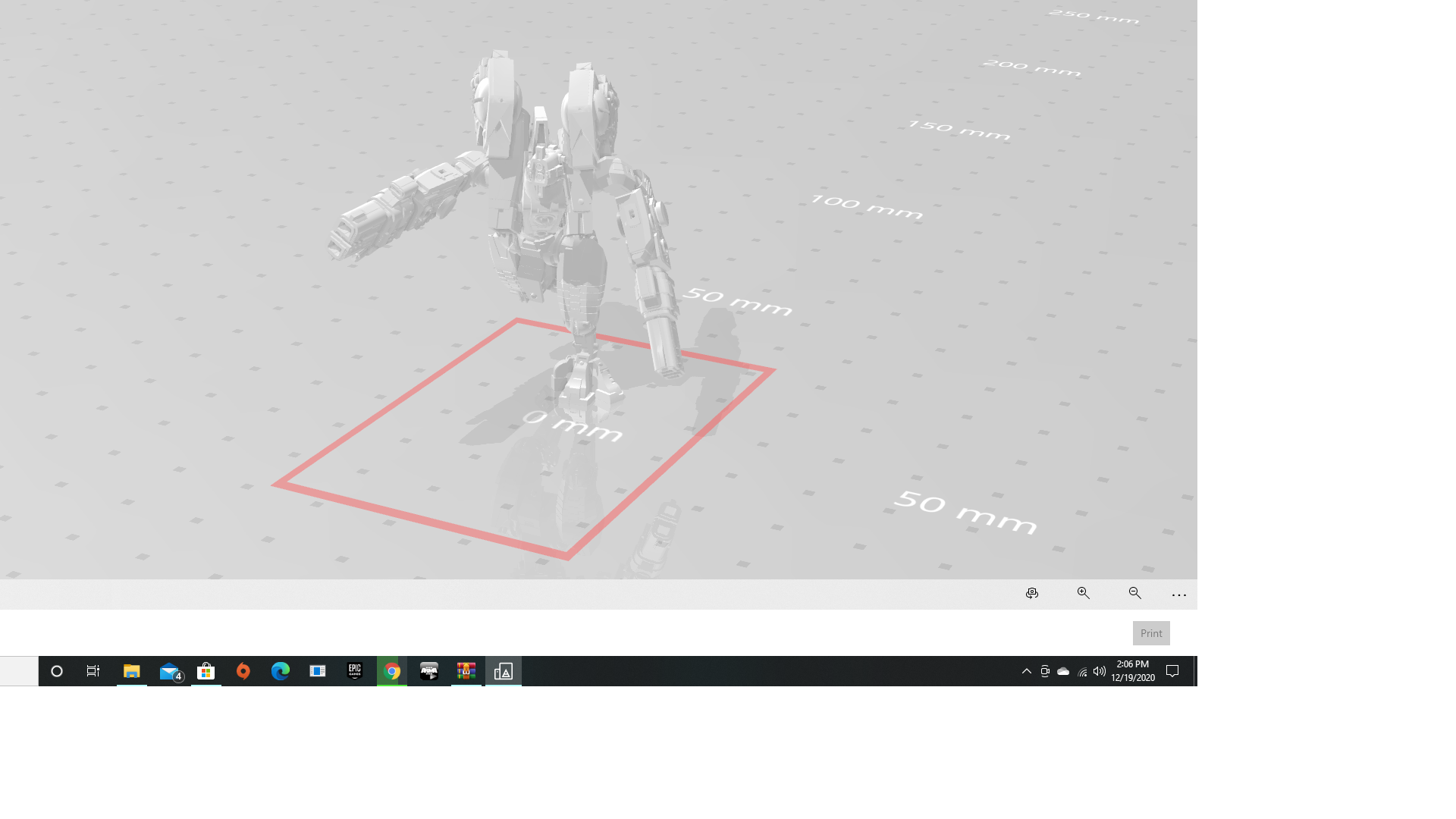
Task: Launch Arma from the taskbar
Action: 429,671
